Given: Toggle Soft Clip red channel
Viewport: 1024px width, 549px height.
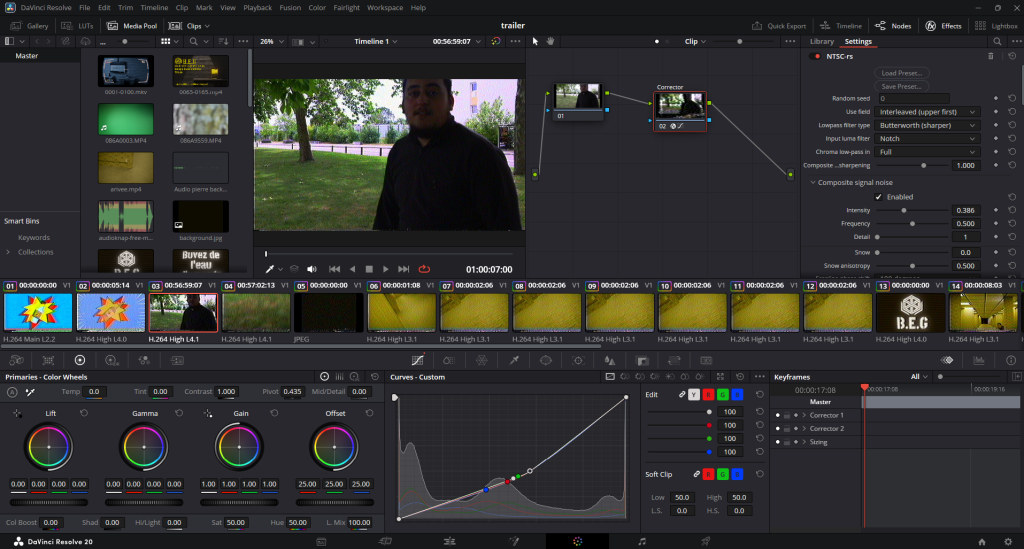Looking at the screenshot, I should point(708,474).
